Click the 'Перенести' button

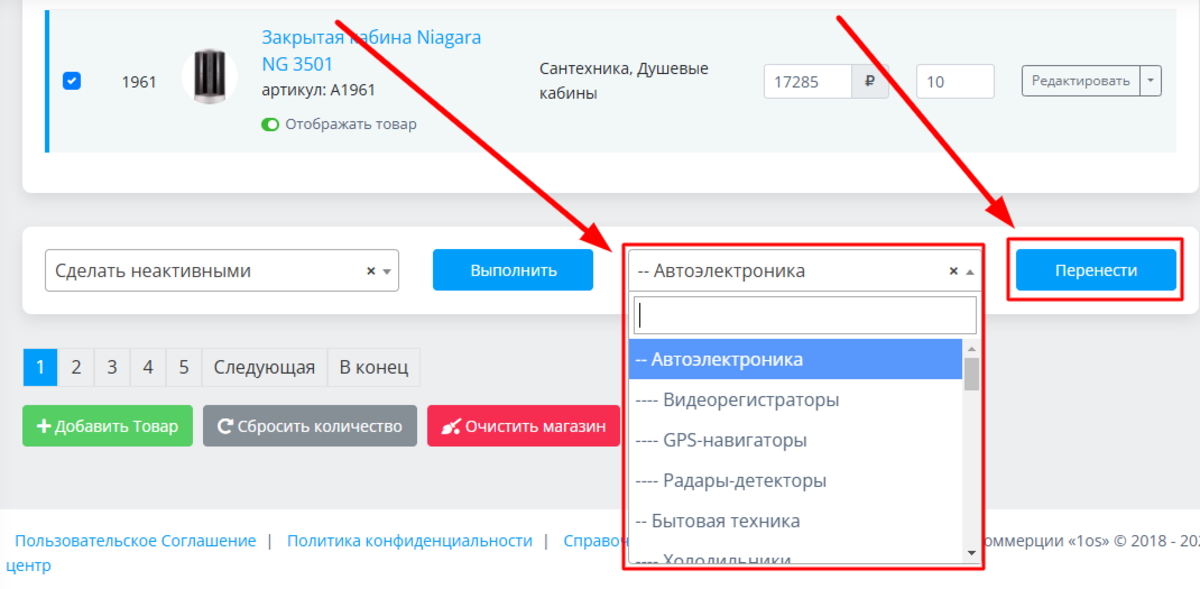click(x=1096, y=270)
